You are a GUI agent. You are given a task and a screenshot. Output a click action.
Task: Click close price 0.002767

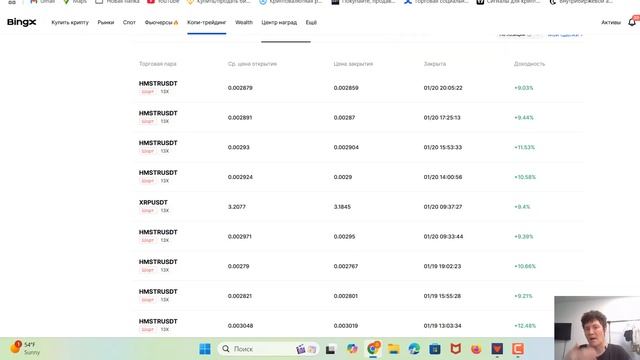346,267
